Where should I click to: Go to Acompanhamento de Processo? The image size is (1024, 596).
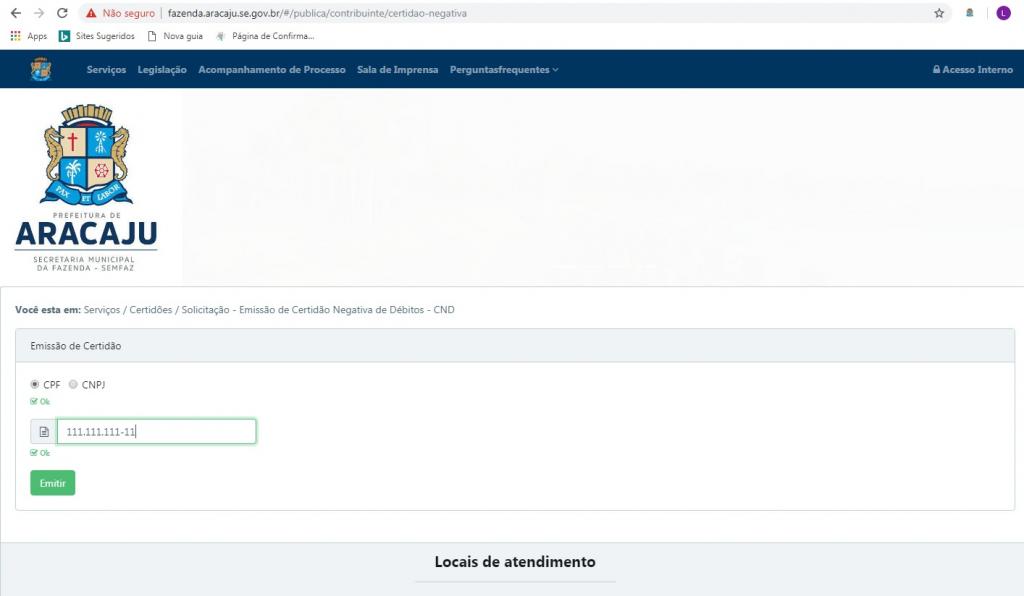(x=271, y=70)
